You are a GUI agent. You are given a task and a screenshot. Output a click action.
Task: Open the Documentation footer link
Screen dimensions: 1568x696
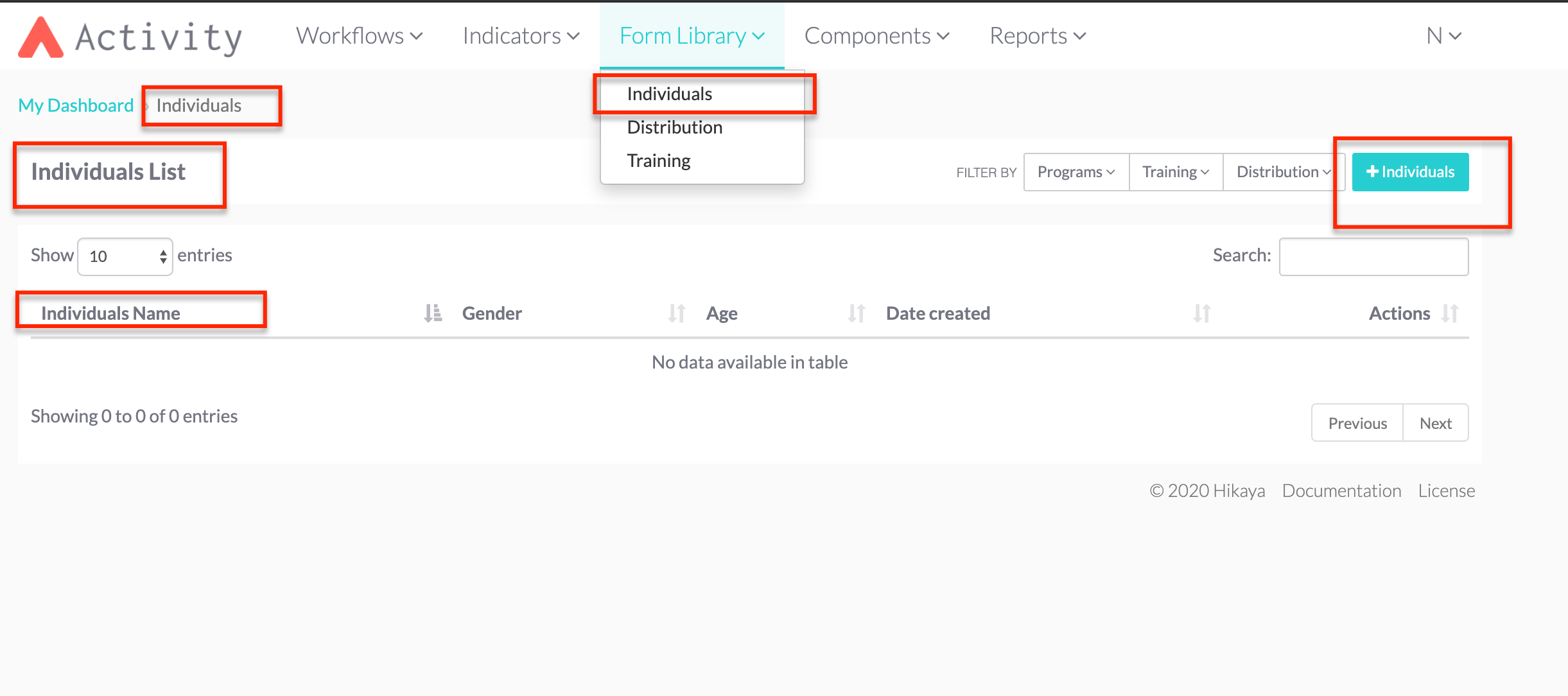[1341, 491]
